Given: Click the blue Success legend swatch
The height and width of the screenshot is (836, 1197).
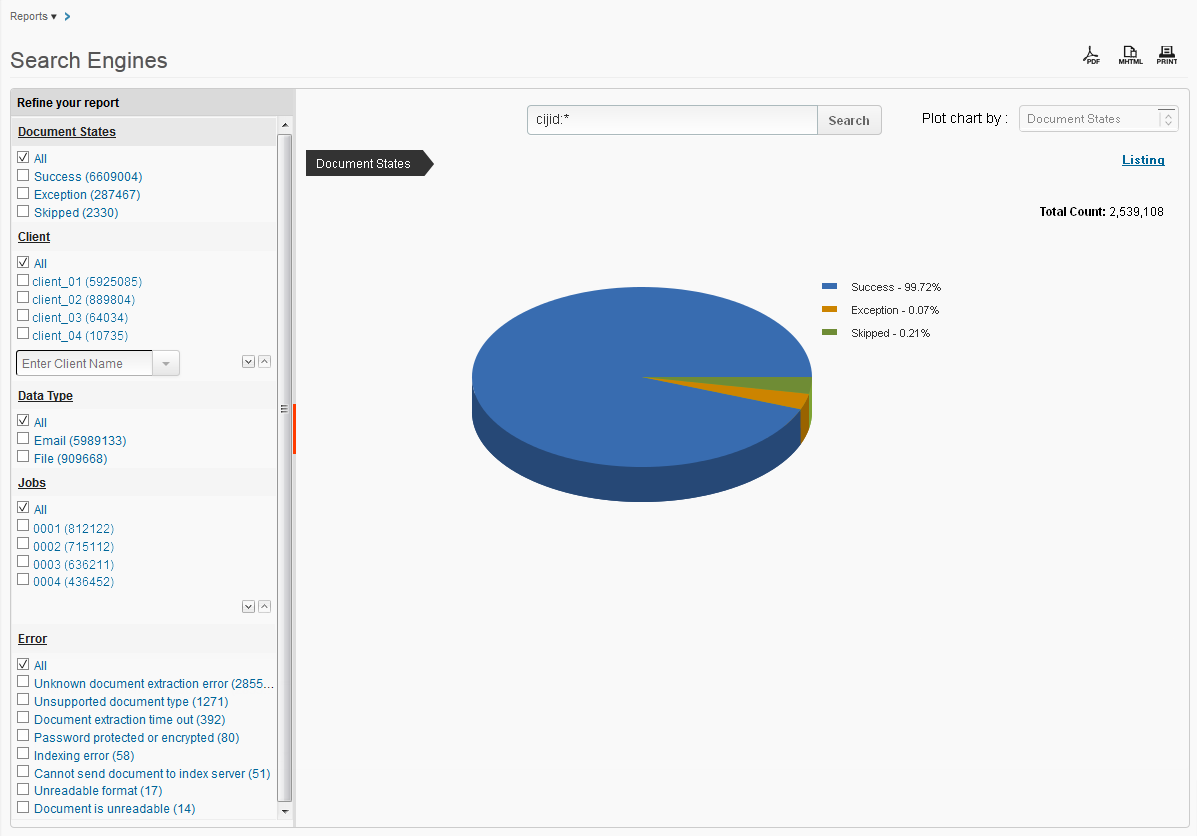Looking at the screenshot, I should pyautogui.click(x=829, y=287).
